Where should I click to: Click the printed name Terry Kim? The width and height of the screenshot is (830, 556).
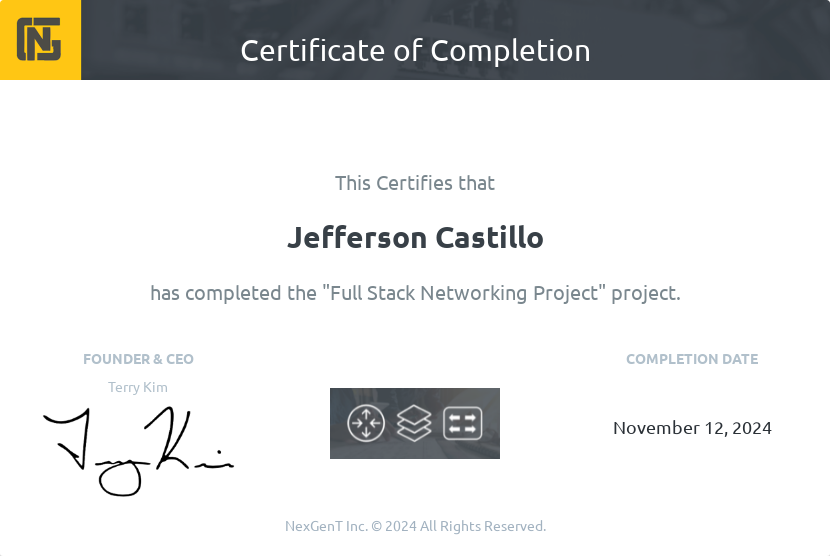(x=138, y=387)
